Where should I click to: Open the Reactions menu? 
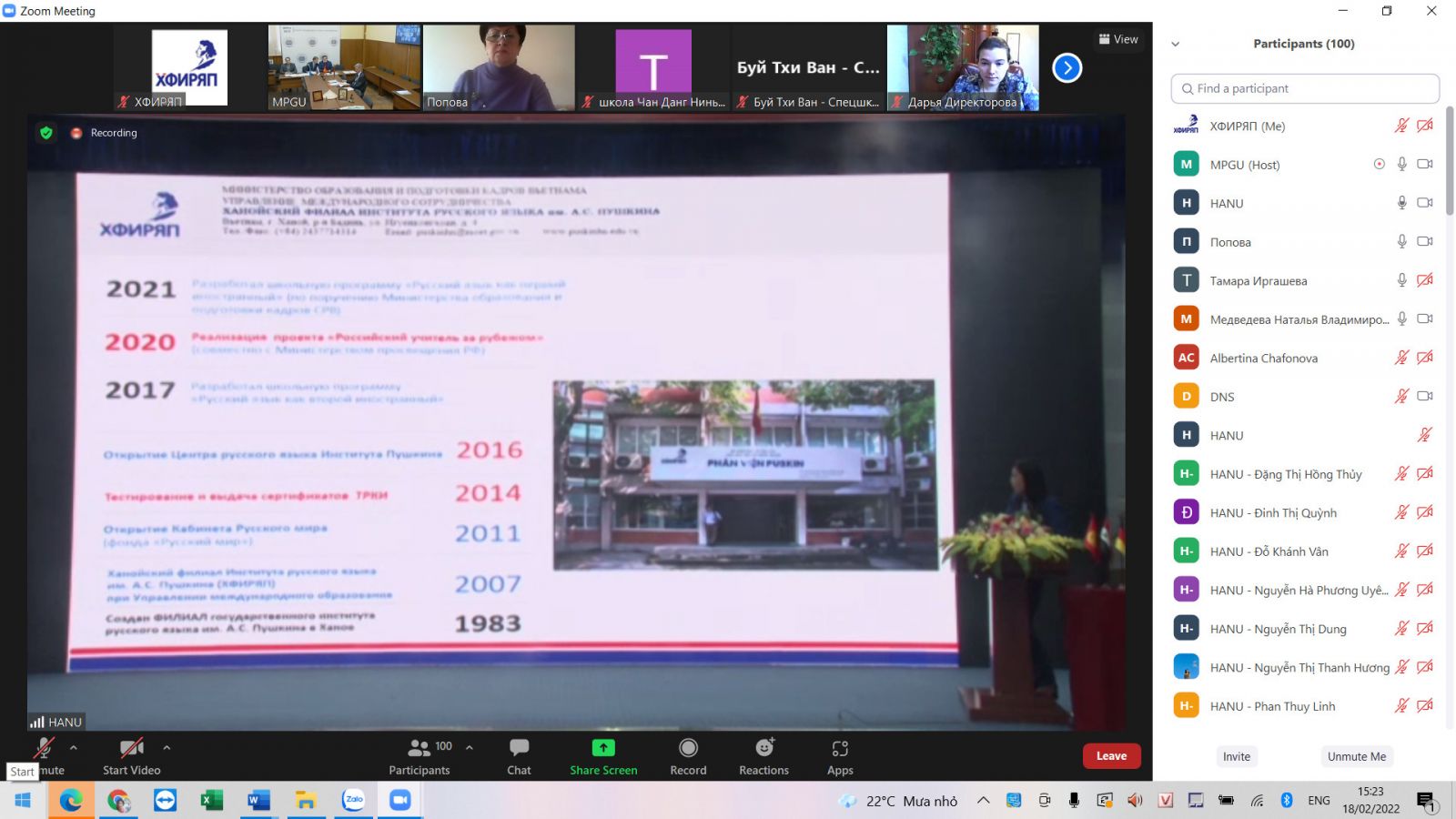(763, 756)
